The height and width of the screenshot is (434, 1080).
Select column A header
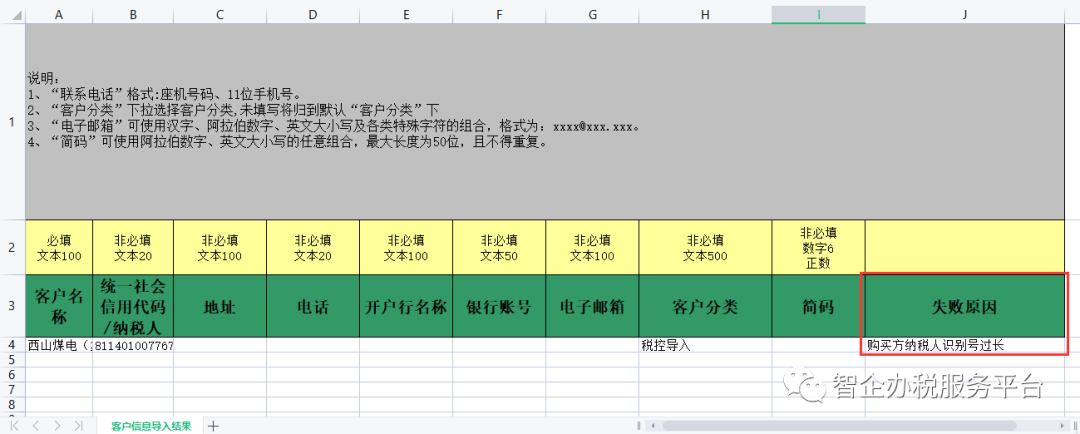pos(59,14)
